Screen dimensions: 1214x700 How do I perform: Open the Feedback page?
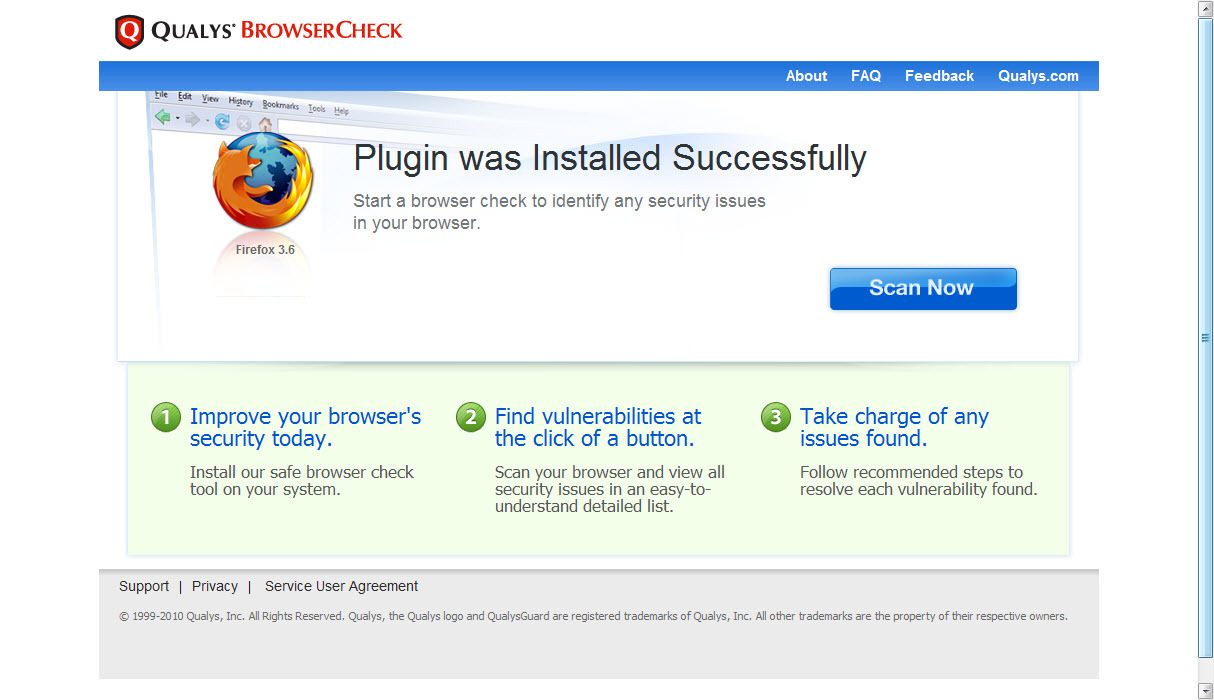(x=939, y=76)
